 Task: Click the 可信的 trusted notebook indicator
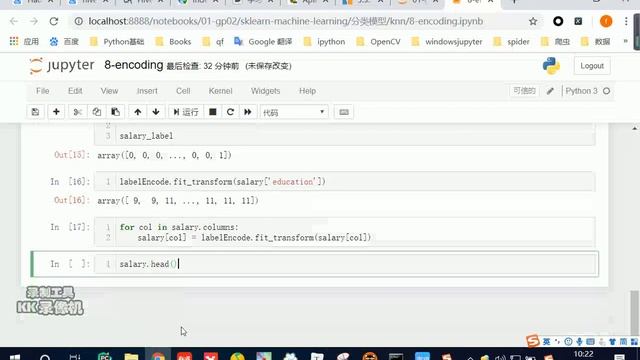(524, 91)
